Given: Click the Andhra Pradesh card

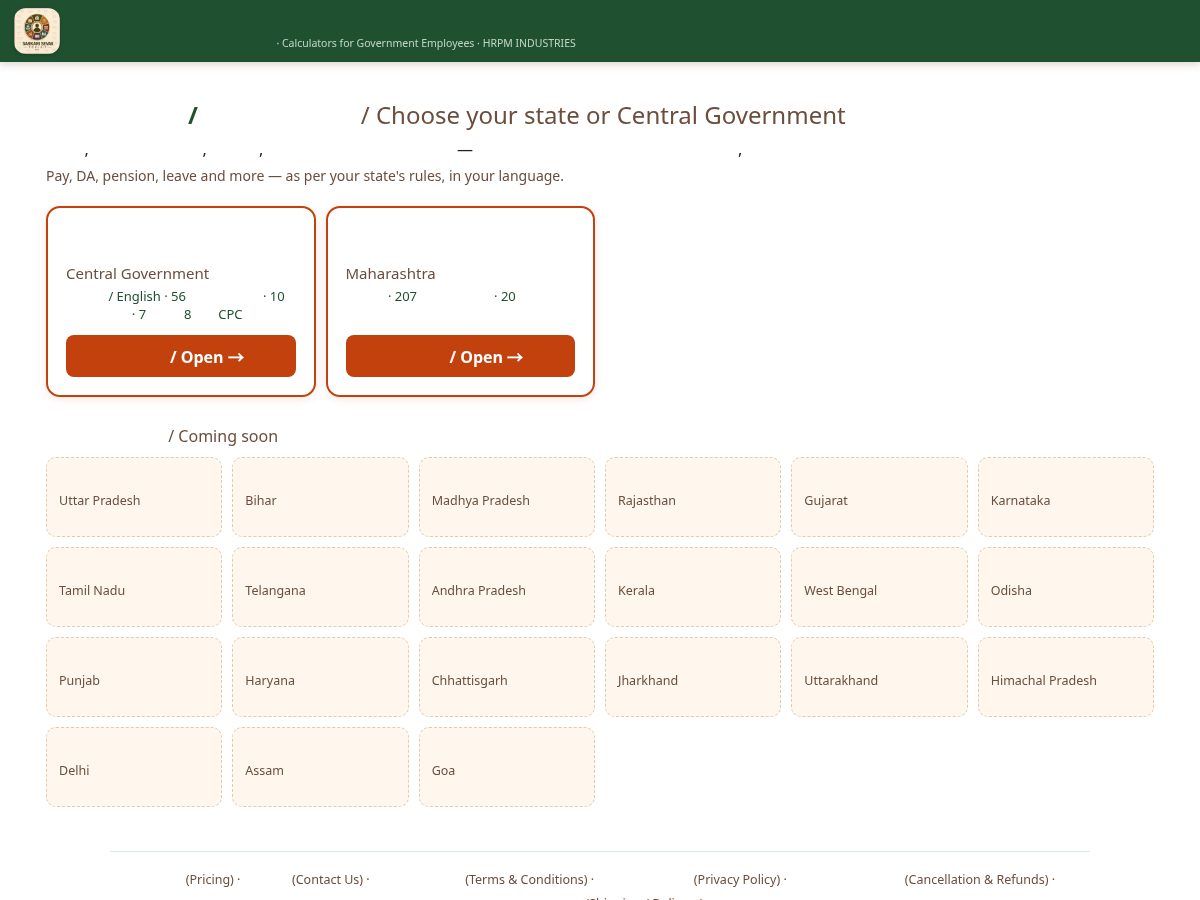Looking at the screenshot, I should pyautogui.click(x=507, y=587).
